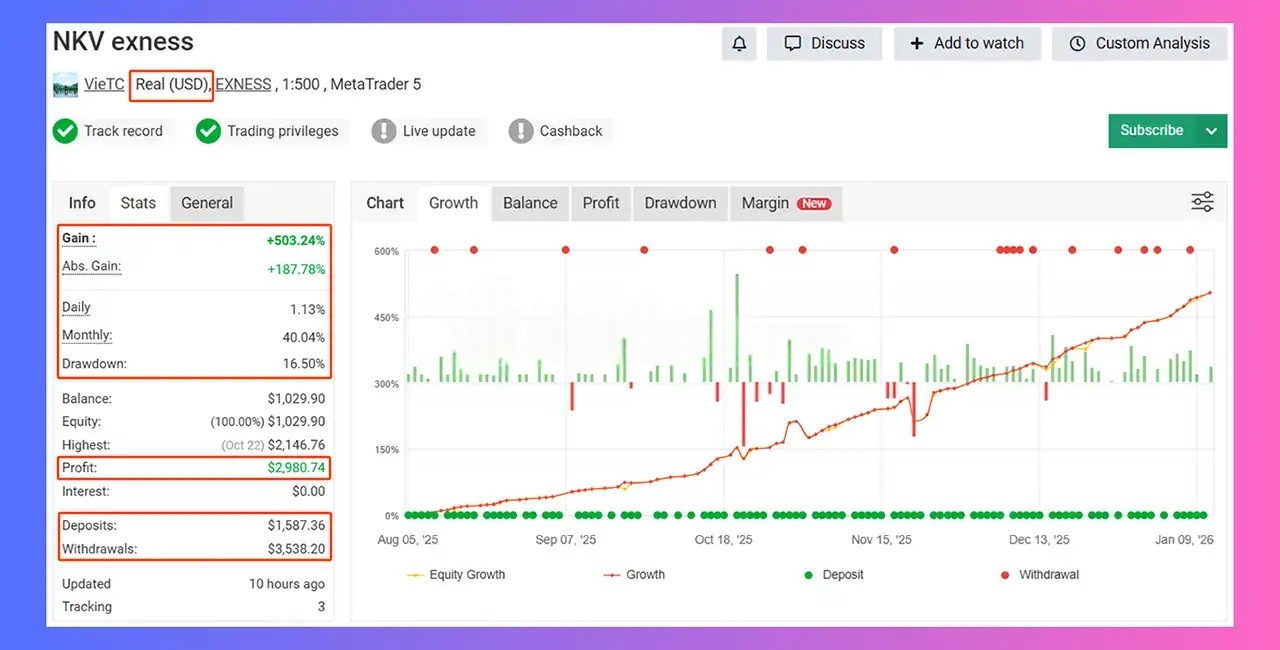Open chart settings sliders icon
This screenshot has height=650, width=1280.
1202,202
